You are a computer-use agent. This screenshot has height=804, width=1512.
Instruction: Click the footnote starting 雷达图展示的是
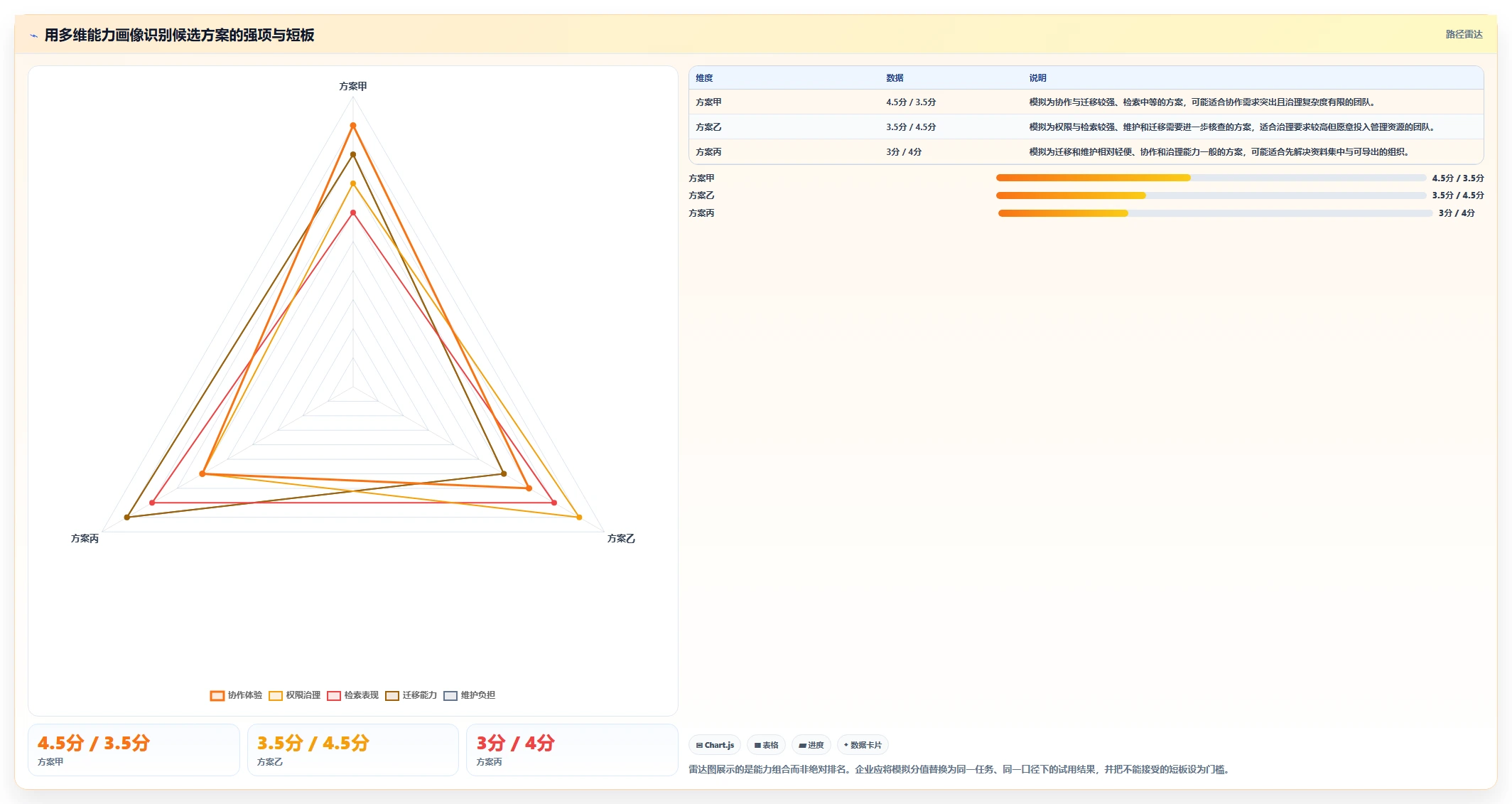(961, 770)
